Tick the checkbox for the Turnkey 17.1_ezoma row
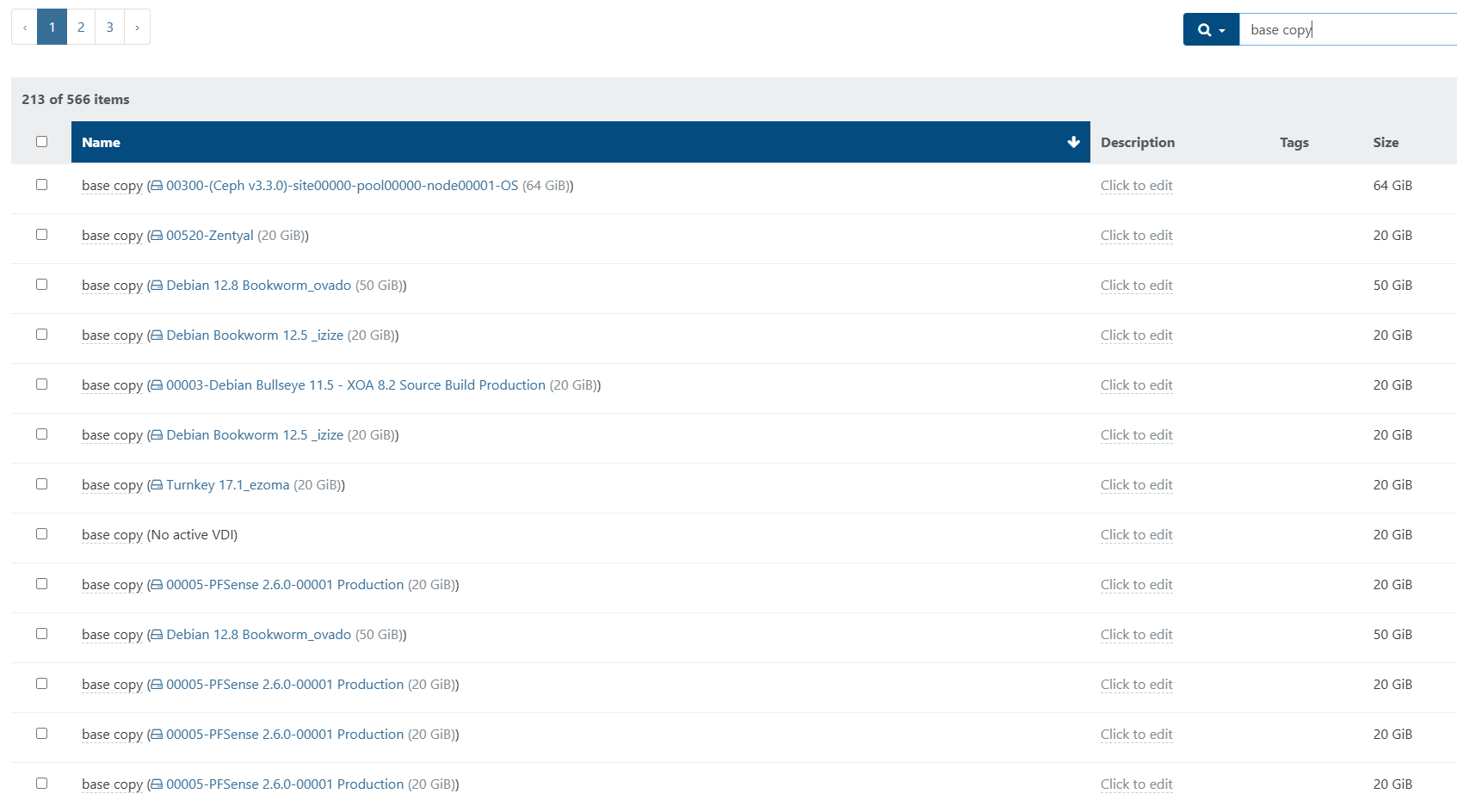 pyautogui.click(x=41, y=484)
